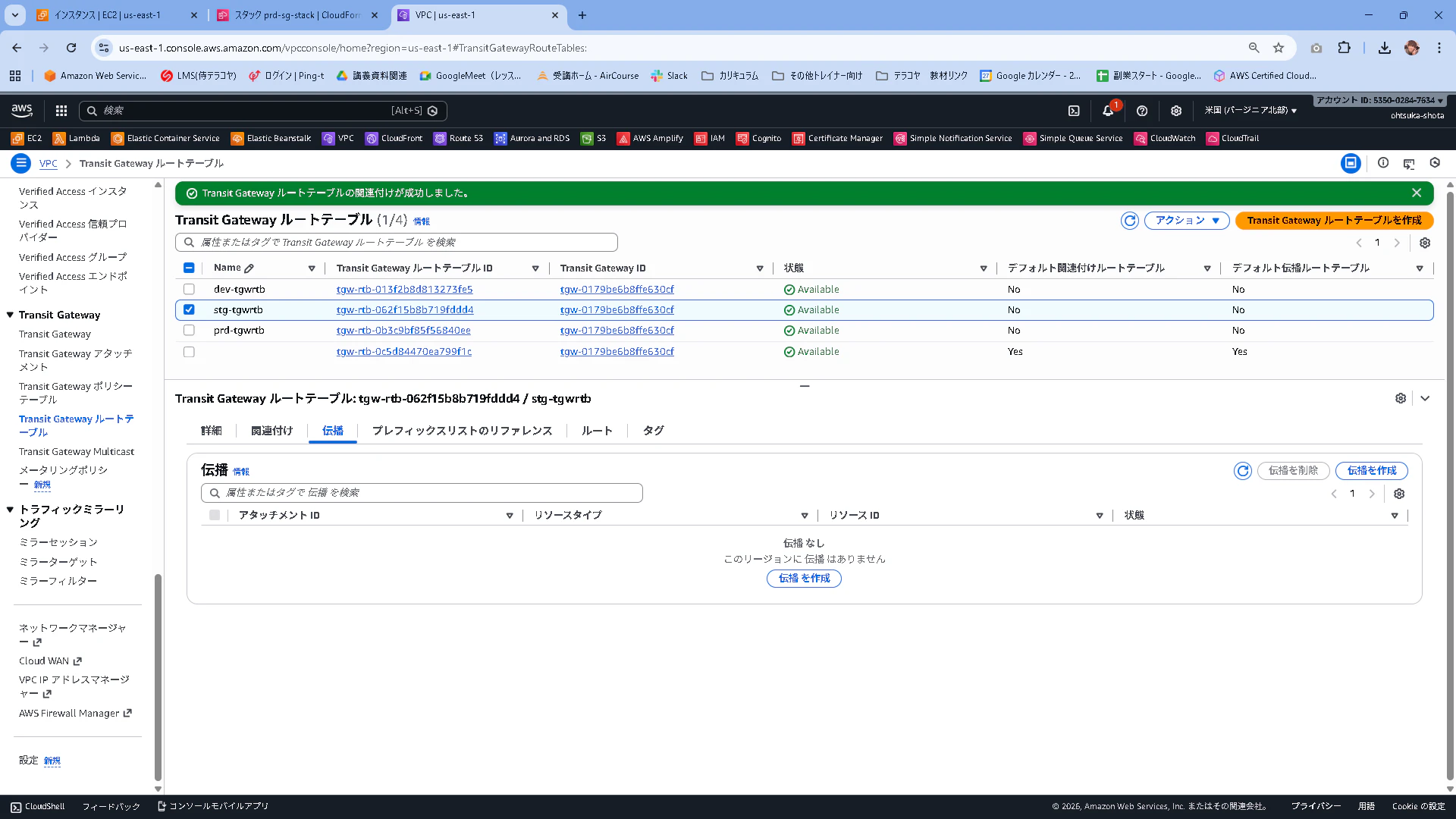
Task: Uncheck the stg-tgwrtb row checkbox
Action: click(189, 310)
